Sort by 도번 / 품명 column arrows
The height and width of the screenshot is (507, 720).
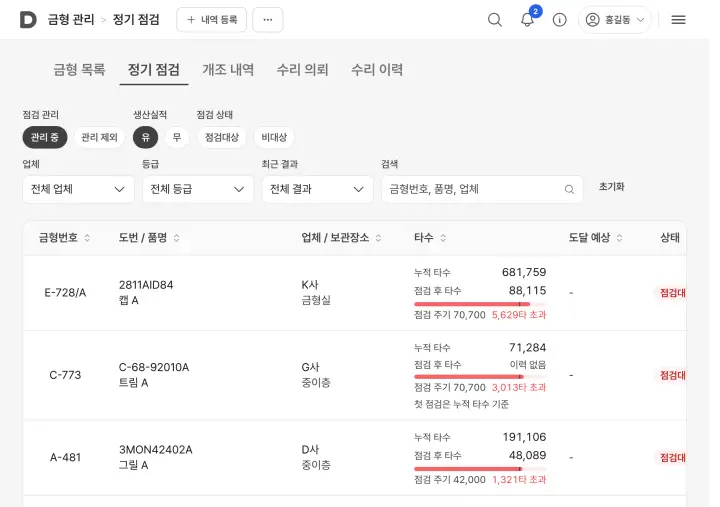click(176, 237)
